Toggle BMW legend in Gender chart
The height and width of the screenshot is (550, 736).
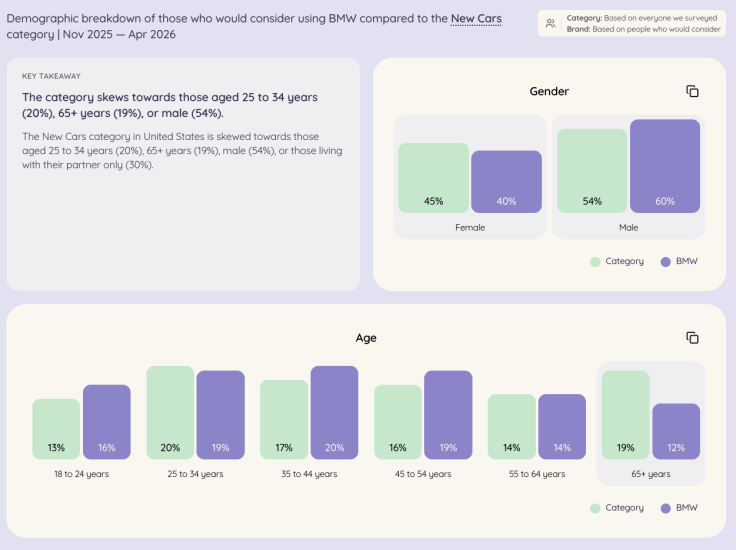[x=679, y=261]
